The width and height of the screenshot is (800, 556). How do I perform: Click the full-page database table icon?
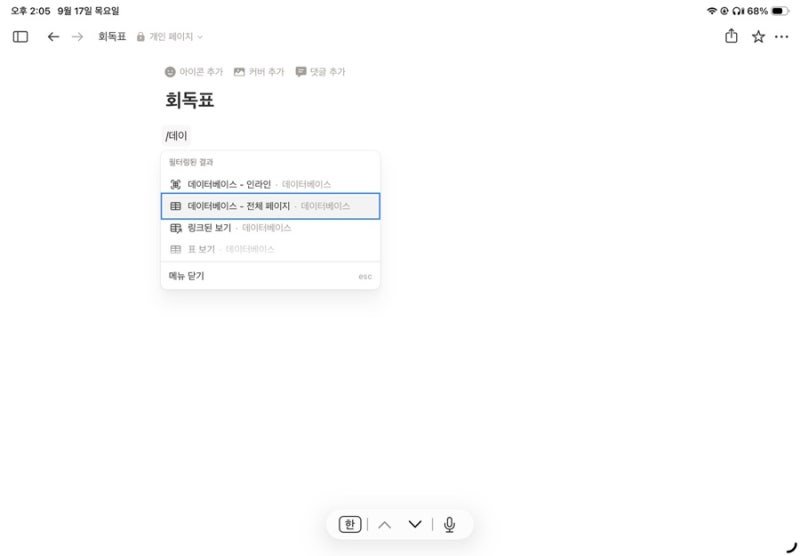click(x=176, y=206)
